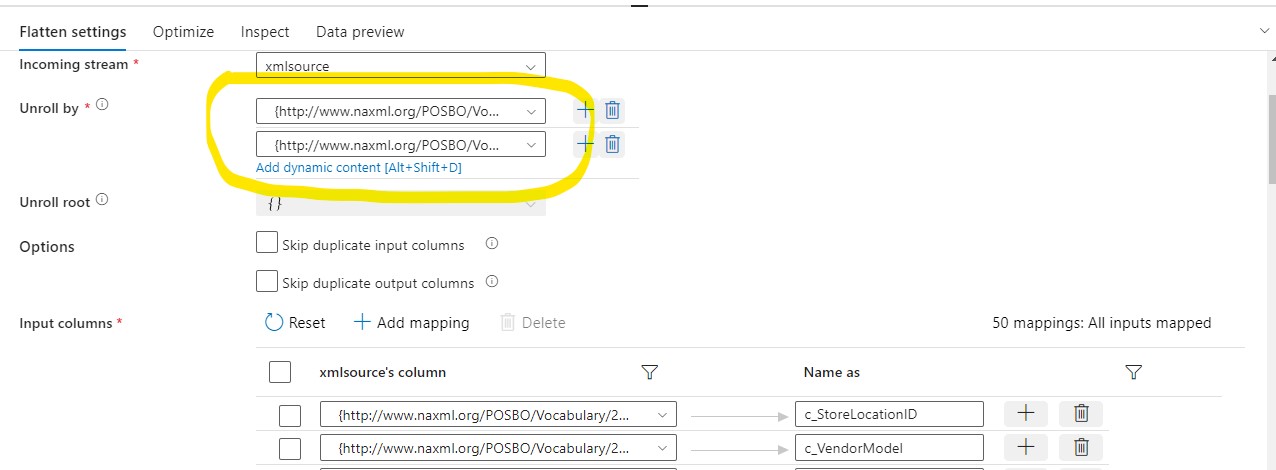Filter the xmlsource's column list

(x=649, y=372)
